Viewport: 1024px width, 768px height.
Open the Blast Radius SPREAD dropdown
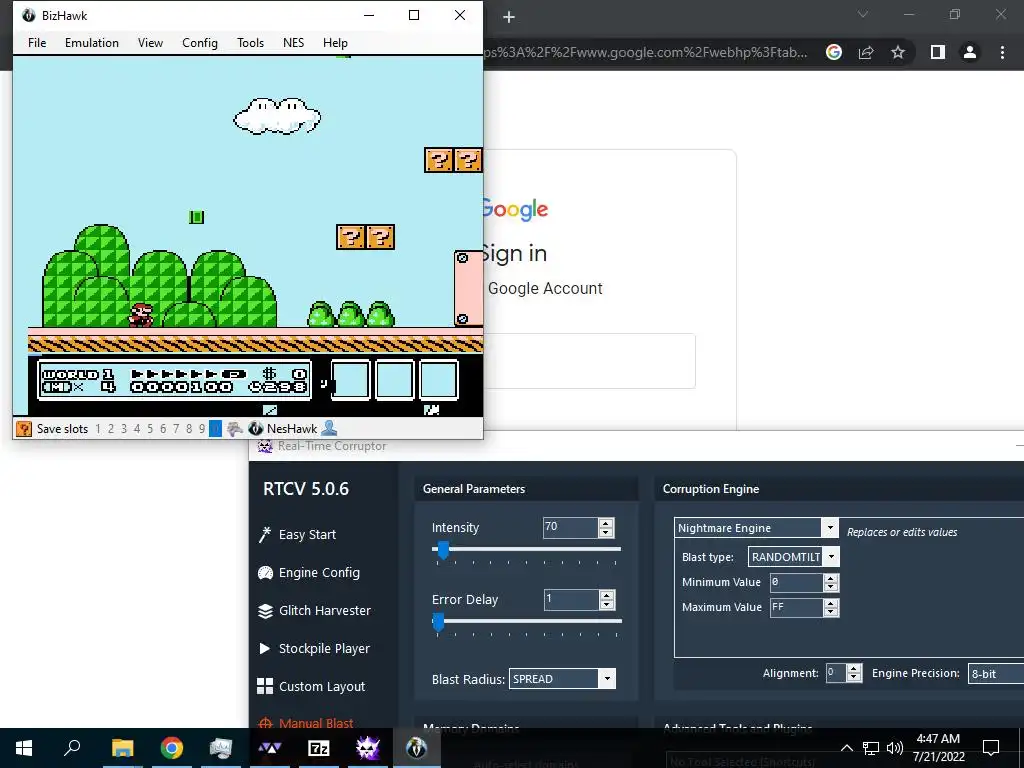click(607, 679)
